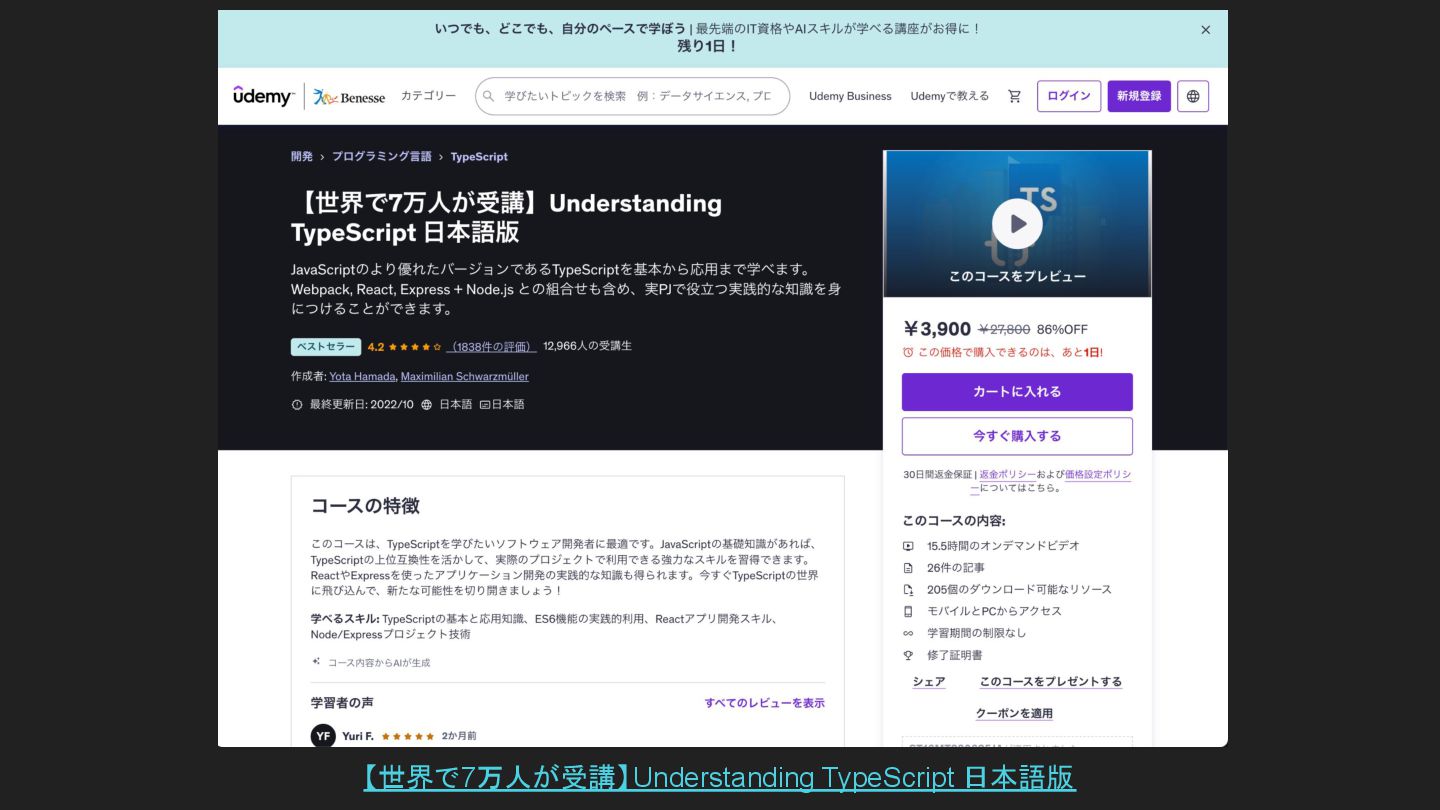Click the 学習者の声 heading
The height and width of the screenshot is (810, 1440).
click(x=342, y=703)
